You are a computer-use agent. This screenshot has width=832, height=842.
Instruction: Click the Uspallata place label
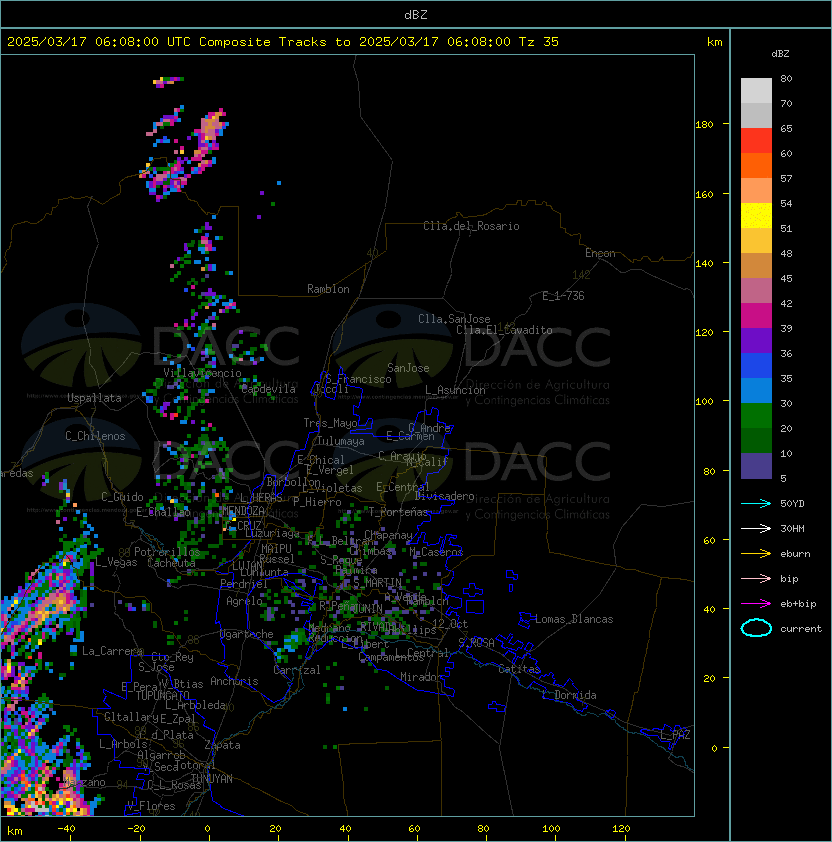94,398
